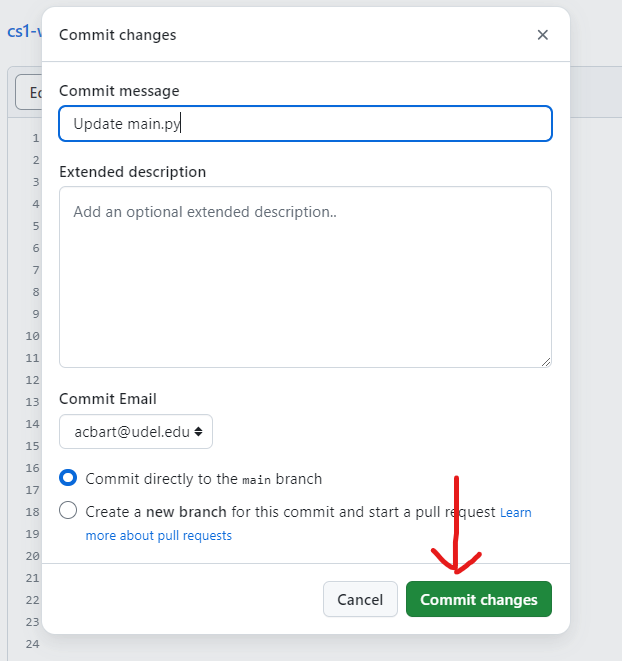Close the Commit changes dialog with X
Screen dimensions: 622x661
(542, 35)
